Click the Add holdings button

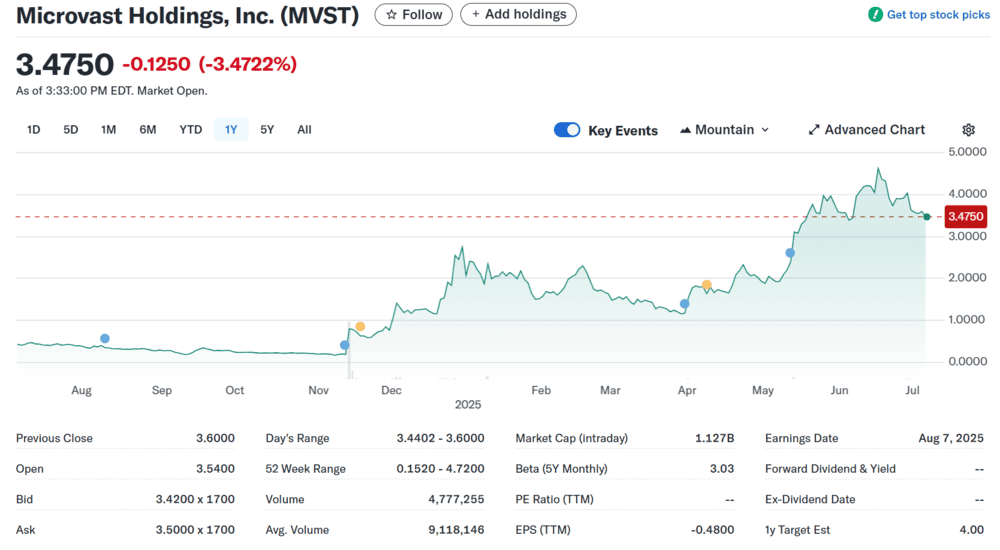[518, 15]
